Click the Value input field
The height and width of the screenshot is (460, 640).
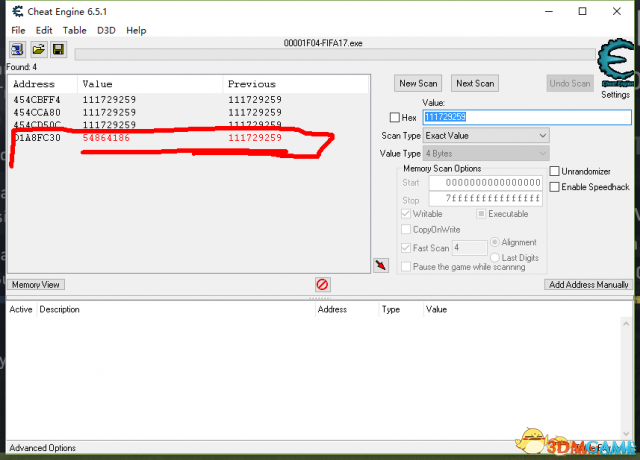(527, 117)
